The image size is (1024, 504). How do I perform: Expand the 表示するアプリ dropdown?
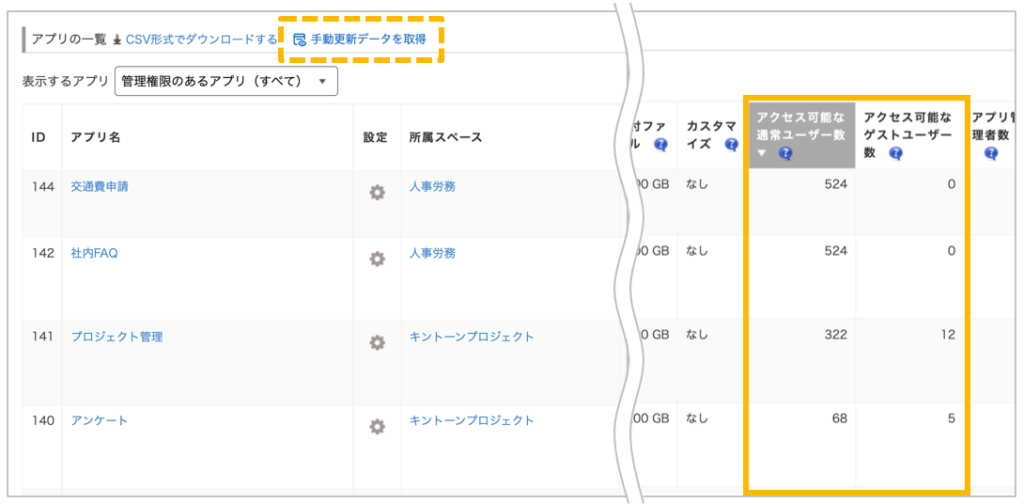(x=227, y=81)
